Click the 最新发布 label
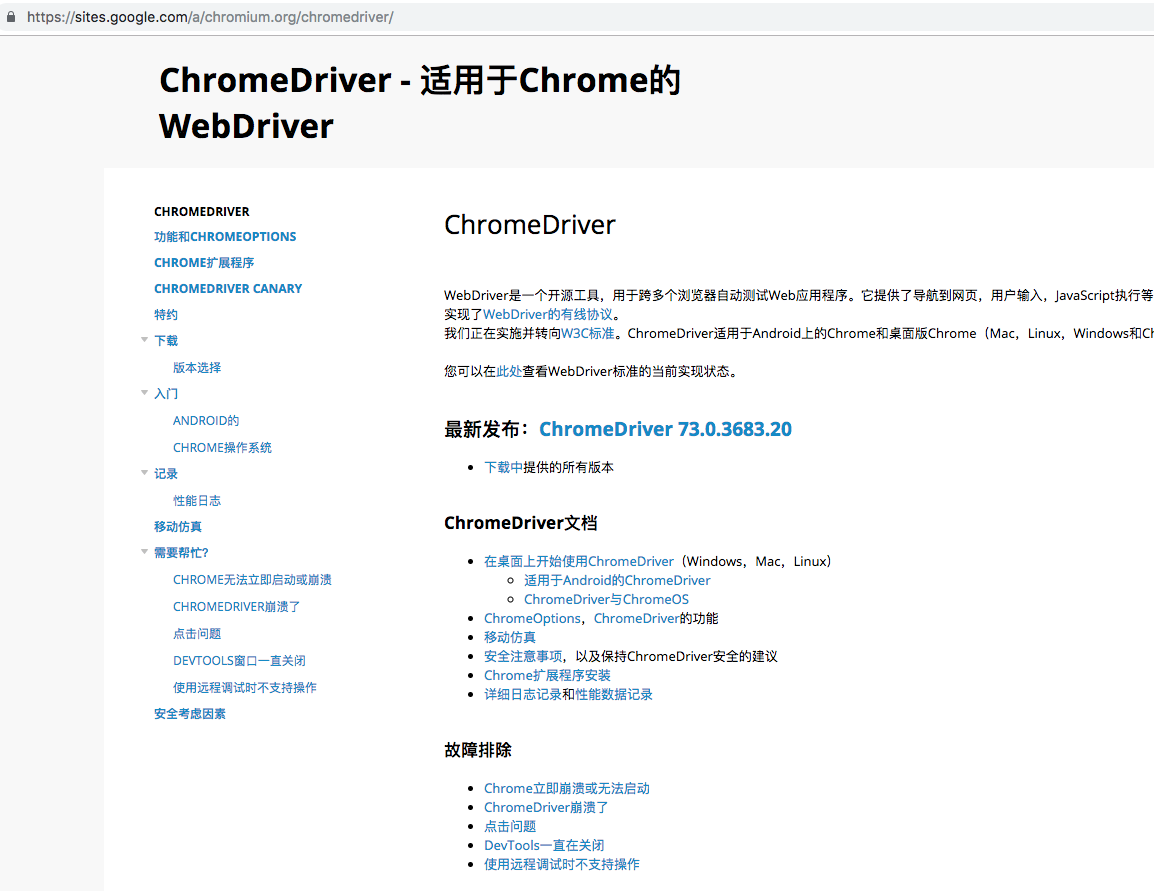The width and height of the screenshot is (1154, 891). [486, 430]
